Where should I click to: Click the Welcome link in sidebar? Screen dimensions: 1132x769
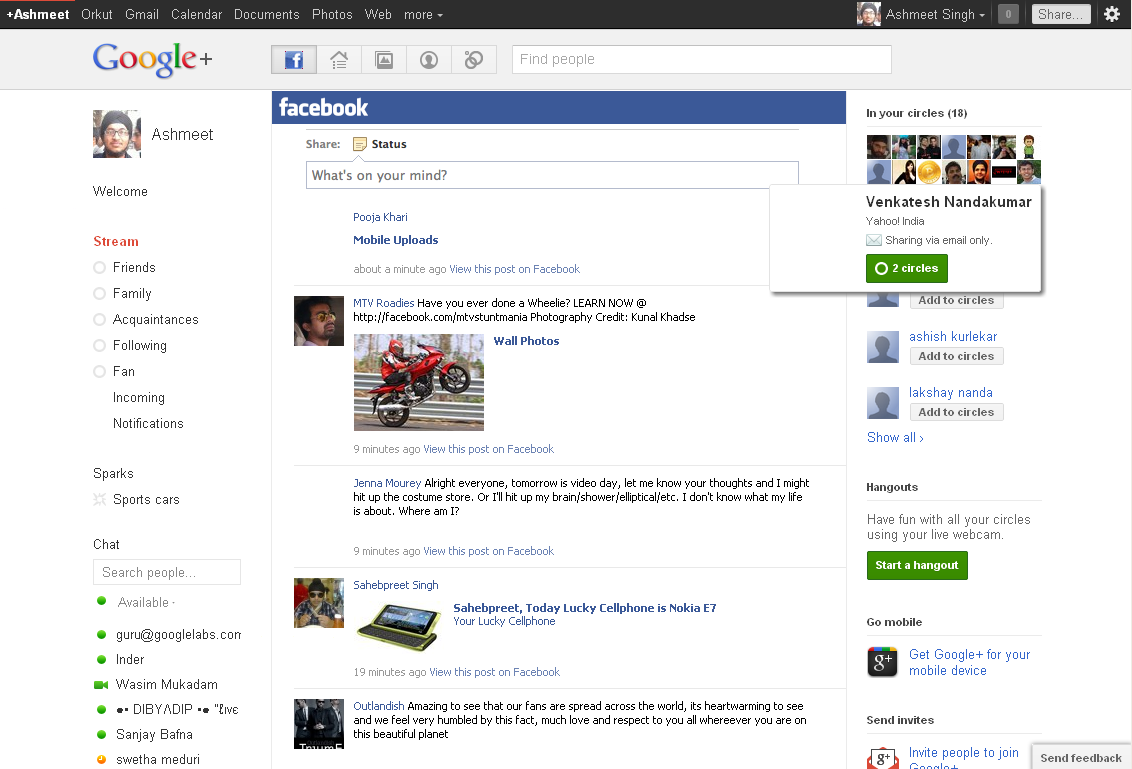pyautogui.click(x=120, y=191)
